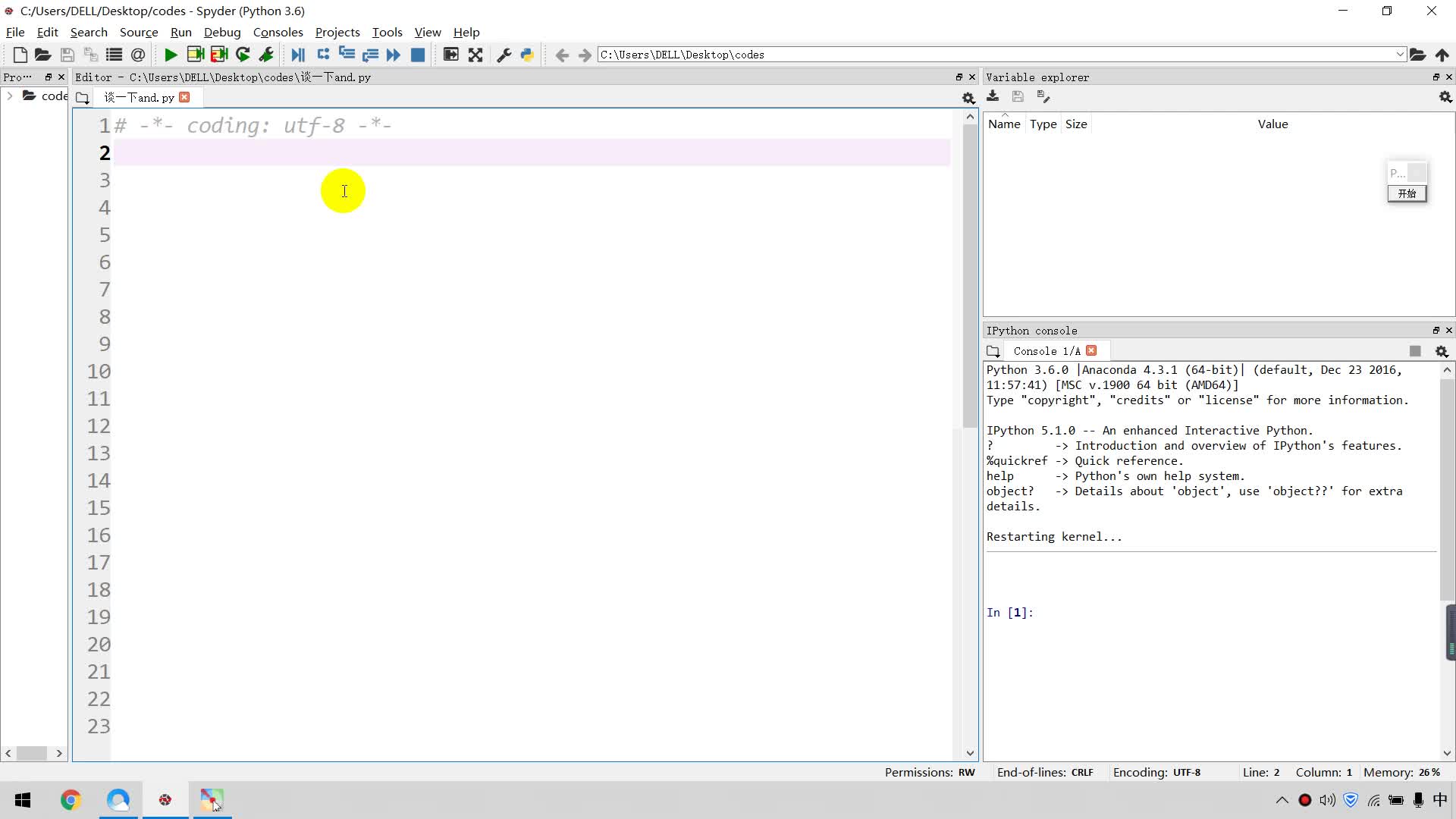Click the New file icon in the toolbar
The width and height of the screenshot is (1456, 819).
point(20,55)
